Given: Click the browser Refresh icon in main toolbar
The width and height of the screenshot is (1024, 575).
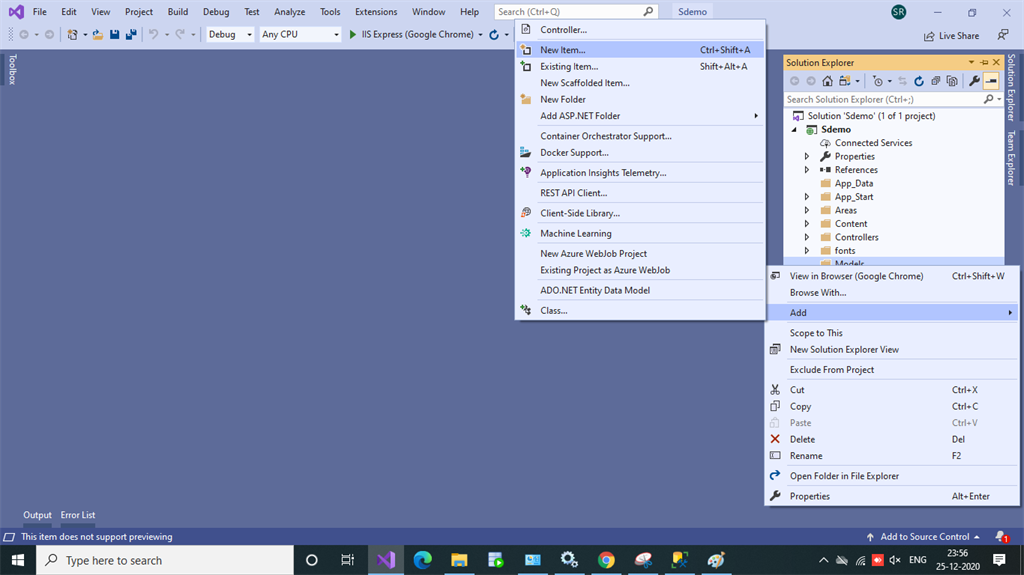Looking at the screenshot, I should [x=494, y=35].
